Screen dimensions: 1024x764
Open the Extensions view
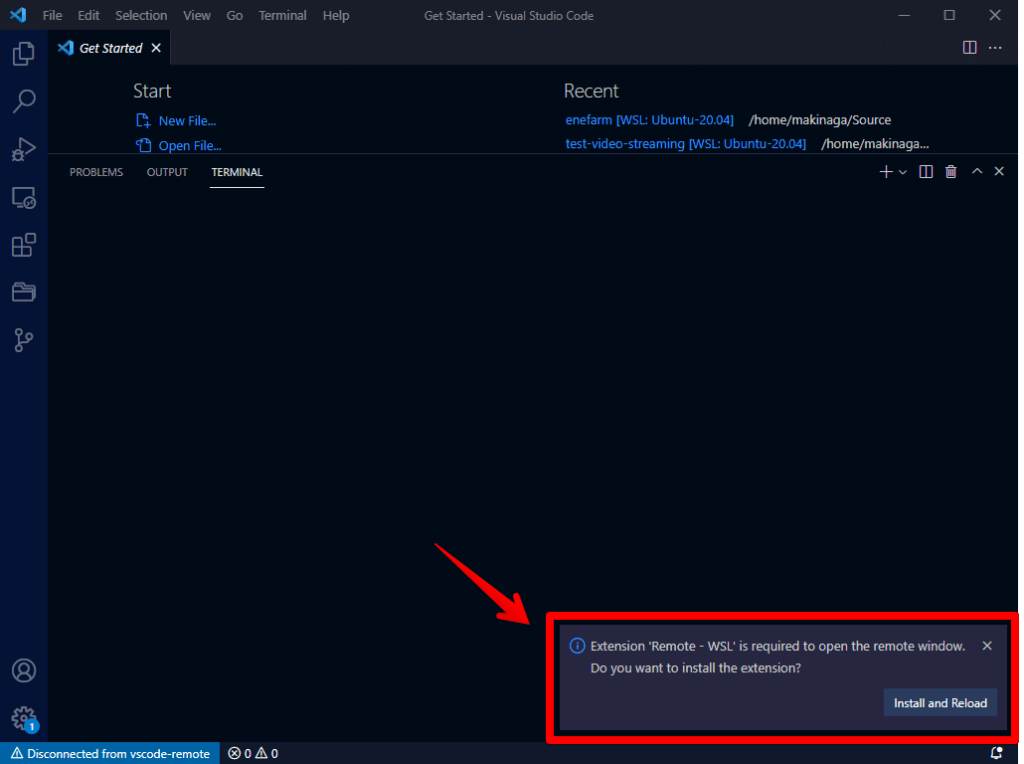coord(23,245)
